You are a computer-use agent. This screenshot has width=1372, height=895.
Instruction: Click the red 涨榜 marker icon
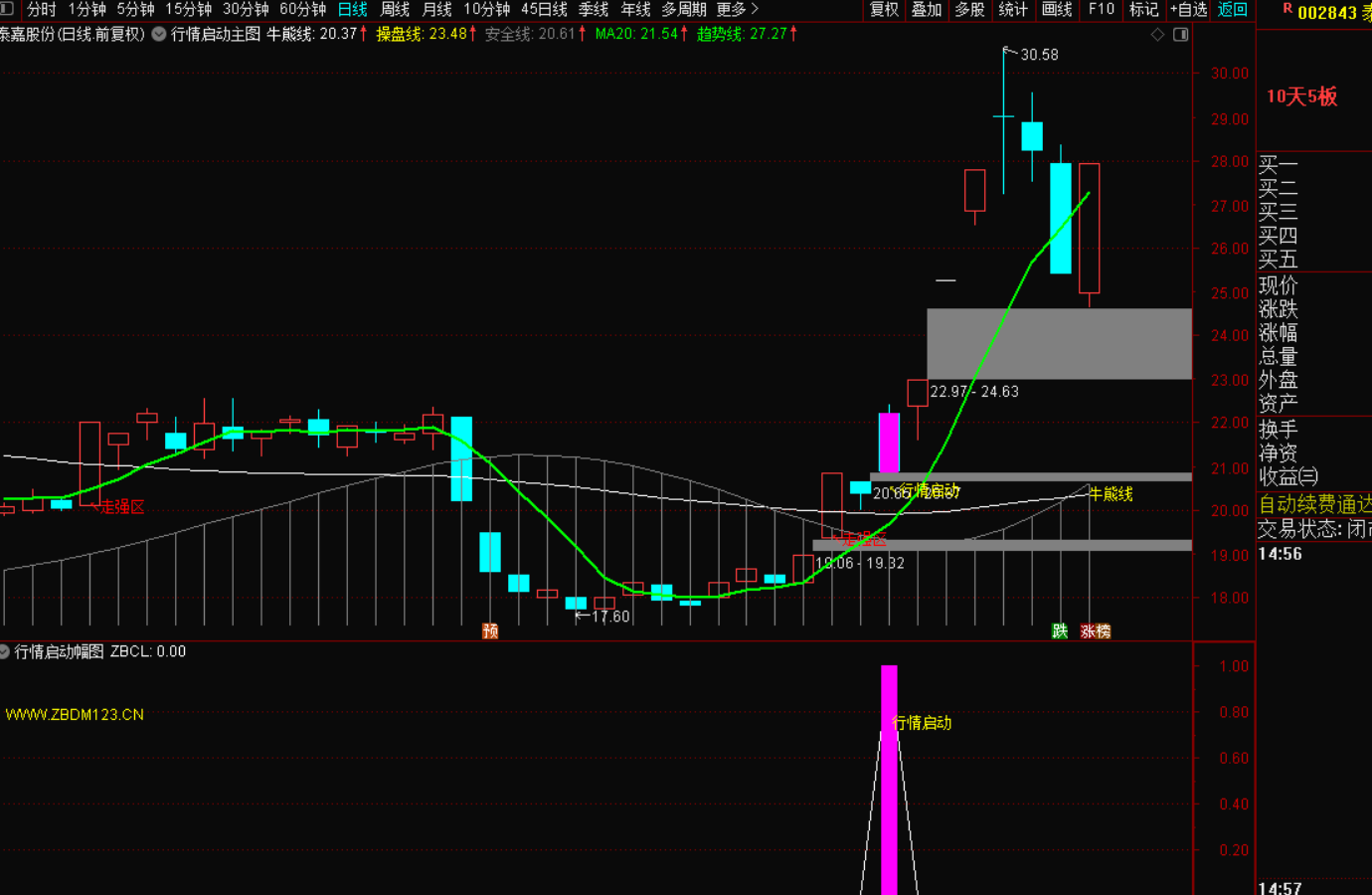pyautogui.click(x=1095, y=631)
